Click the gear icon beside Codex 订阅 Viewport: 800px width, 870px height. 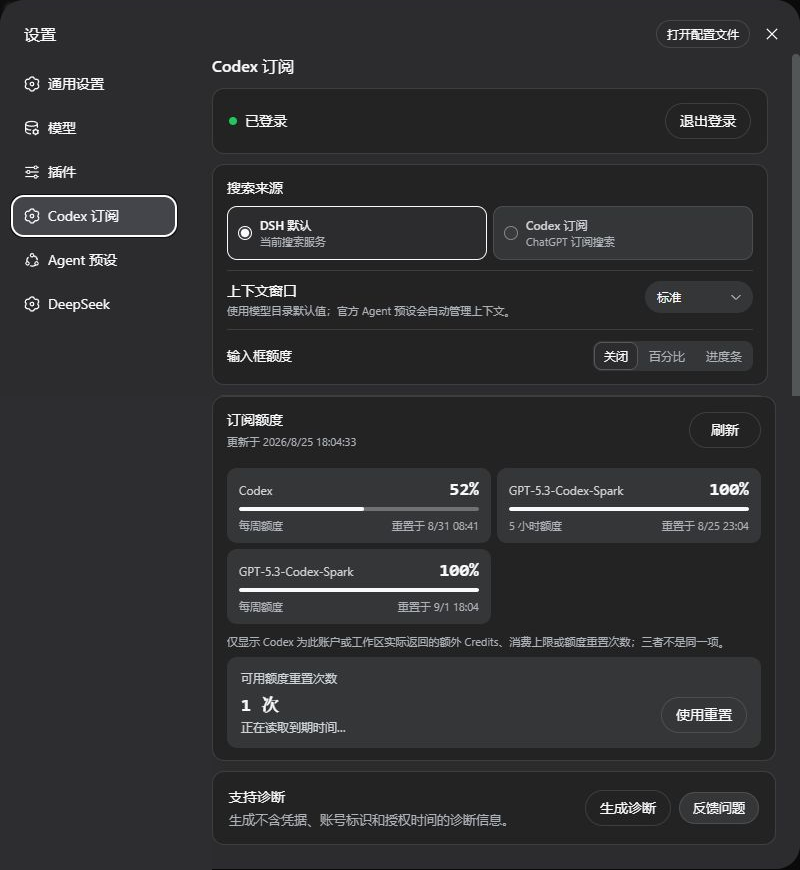pyautogui.click(x=32, y=216)
